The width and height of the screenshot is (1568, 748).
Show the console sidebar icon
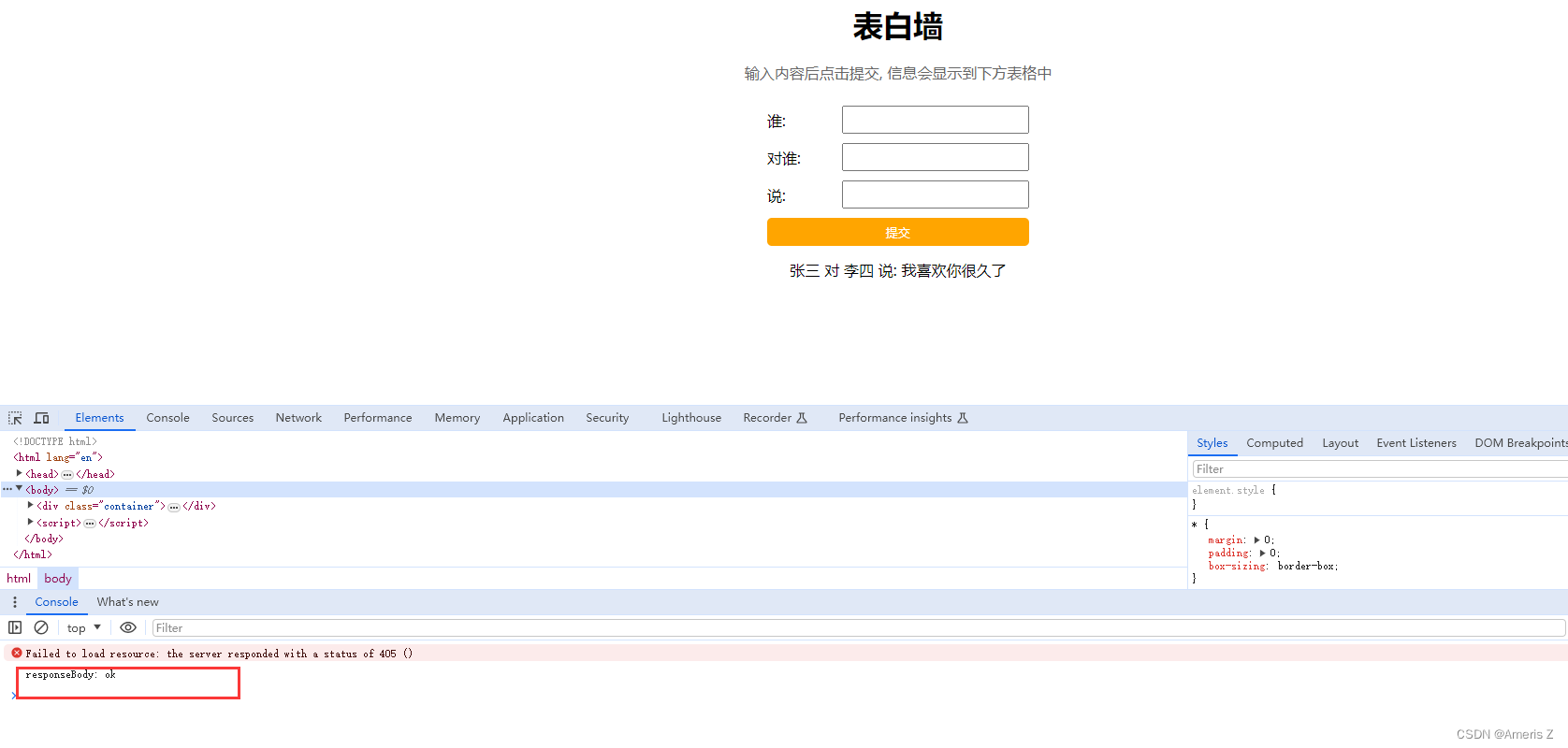coord(15,627)
